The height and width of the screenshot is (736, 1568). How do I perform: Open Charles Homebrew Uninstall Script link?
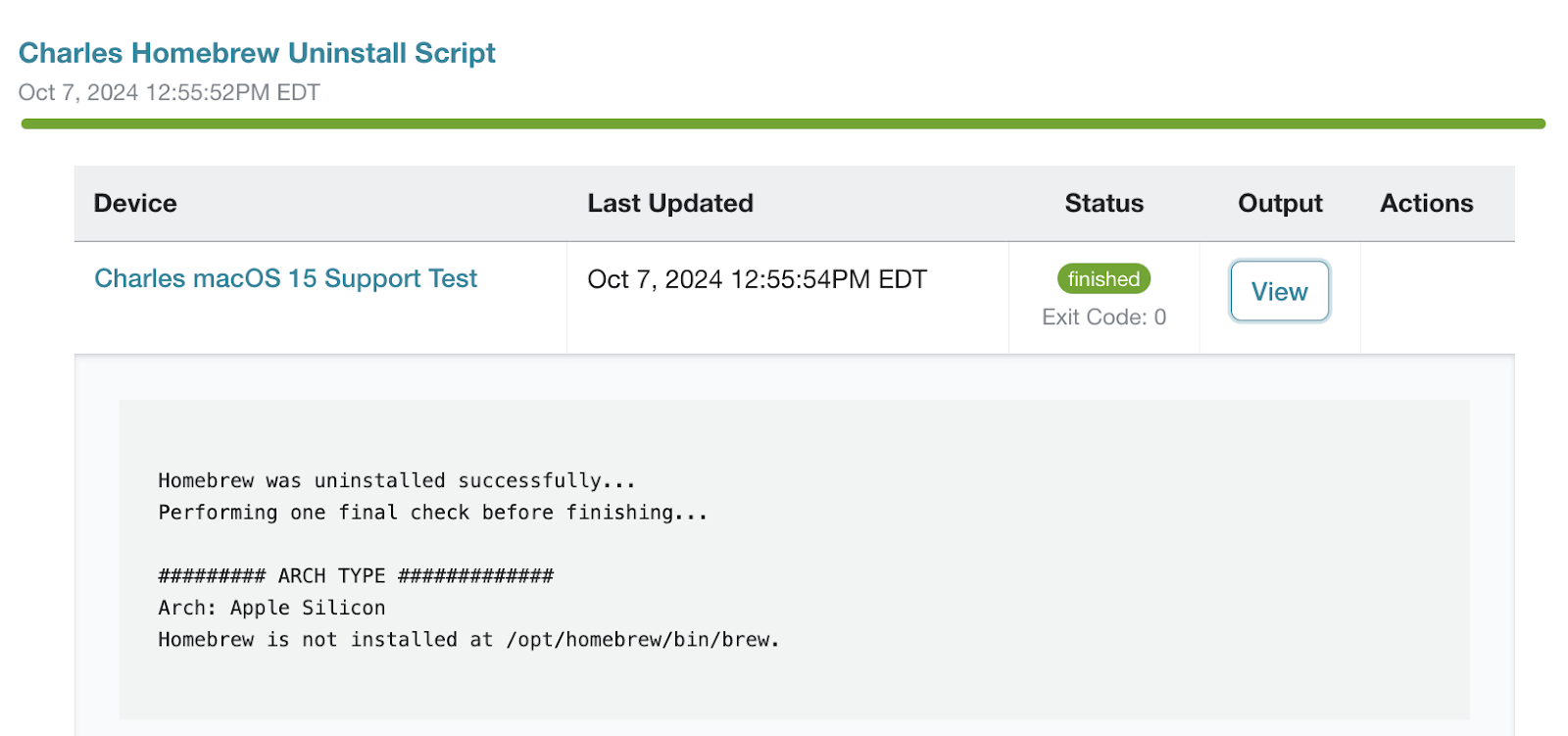(x=257, y=53)
